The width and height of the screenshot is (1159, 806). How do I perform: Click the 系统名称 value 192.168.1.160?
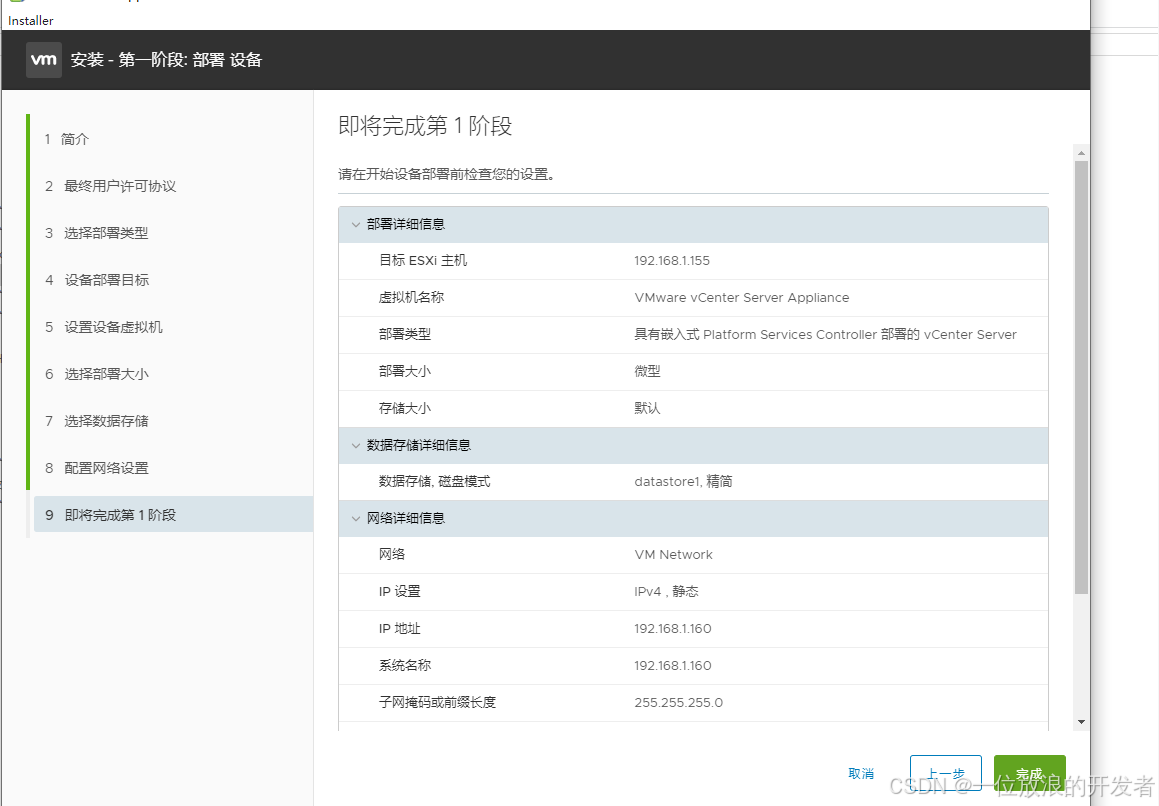673,666
